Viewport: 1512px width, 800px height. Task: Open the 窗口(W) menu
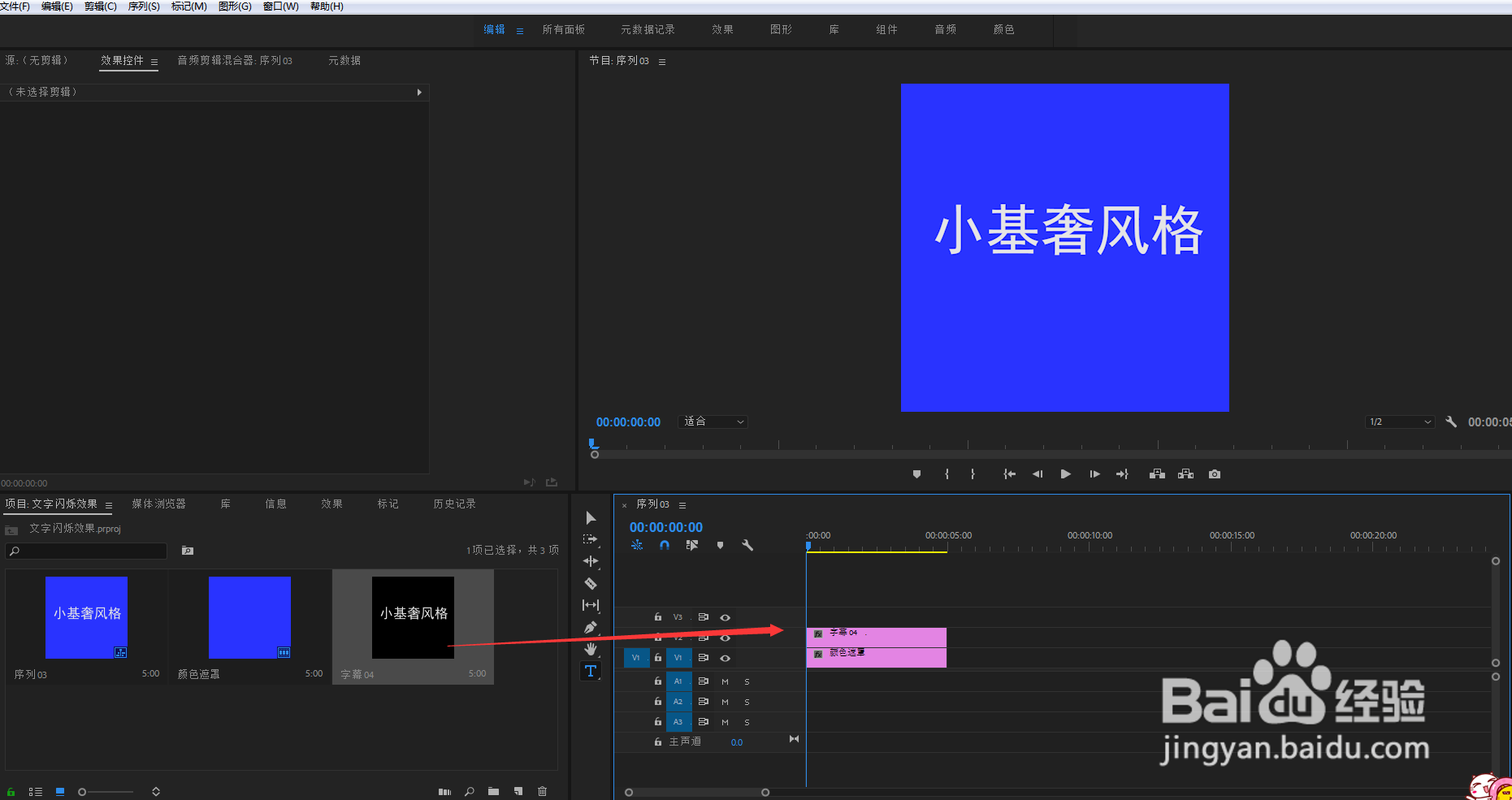click(281, 6)
